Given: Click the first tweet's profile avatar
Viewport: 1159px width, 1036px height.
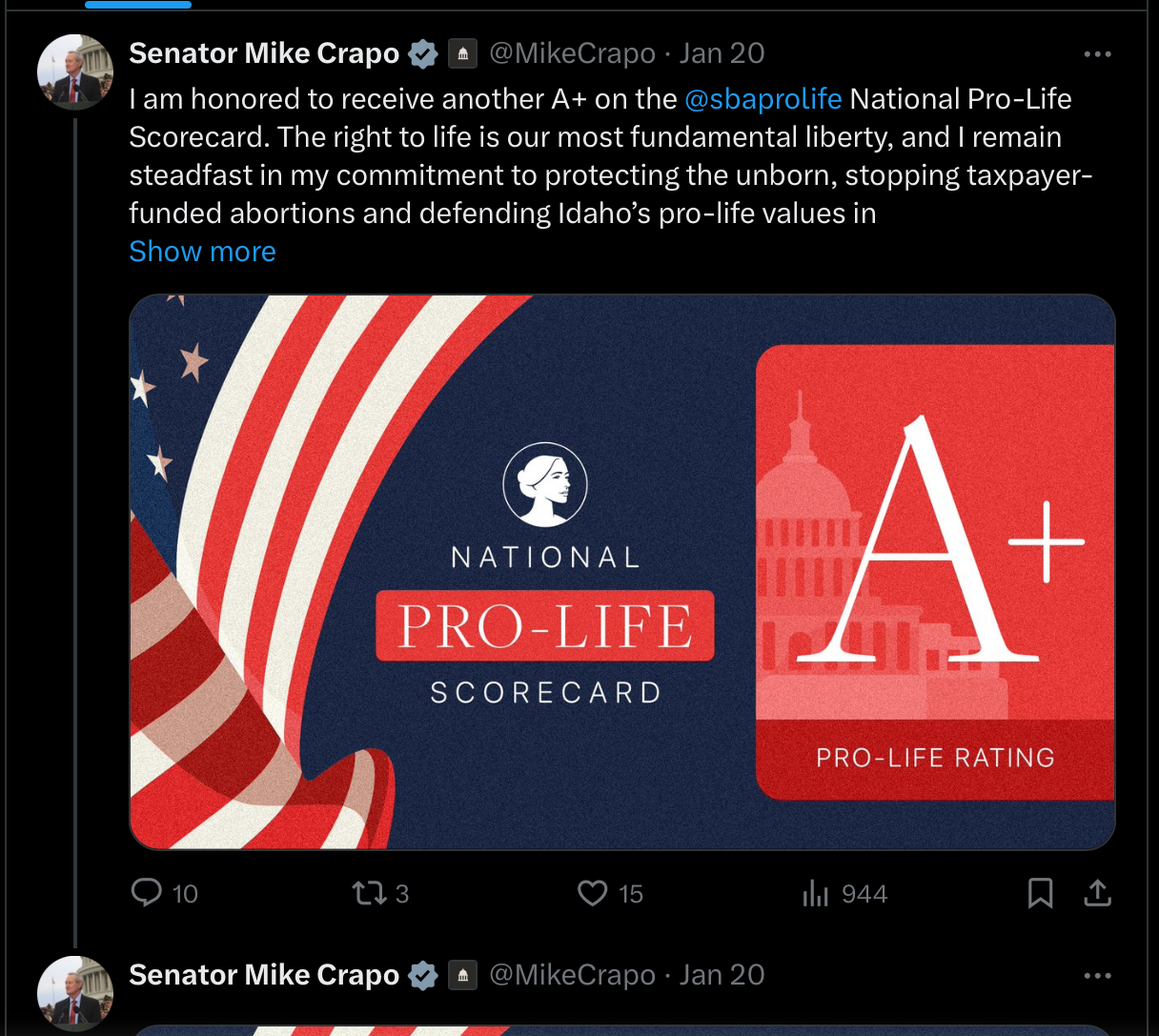Looking at the screenshot, I should 74,72.
